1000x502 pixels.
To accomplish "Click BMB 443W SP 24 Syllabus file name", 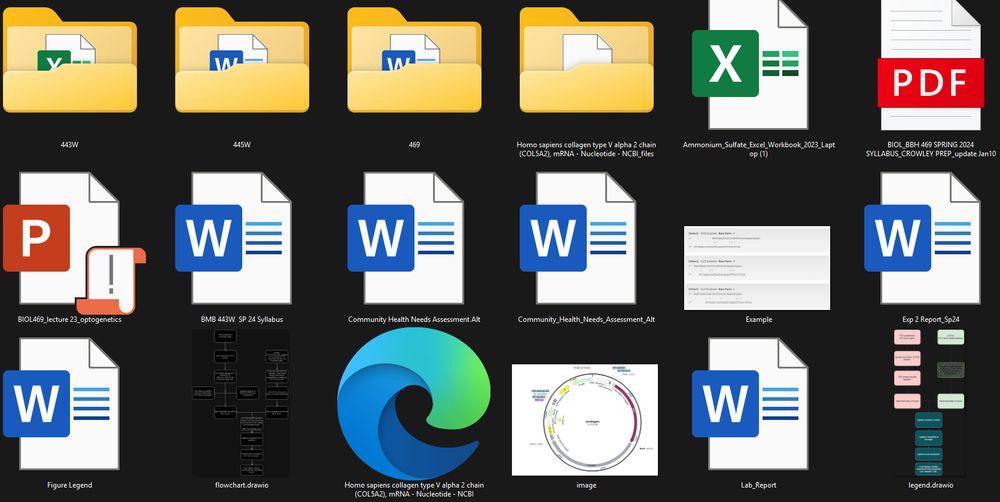I will tap(242, 320).
